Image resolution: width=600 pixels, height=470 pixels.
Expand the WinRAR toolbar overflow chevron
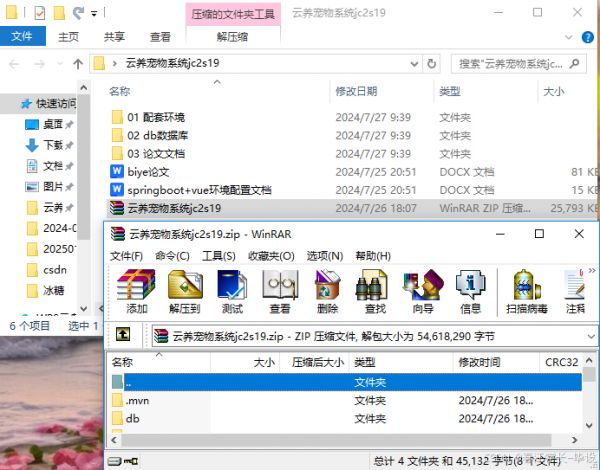592,271
